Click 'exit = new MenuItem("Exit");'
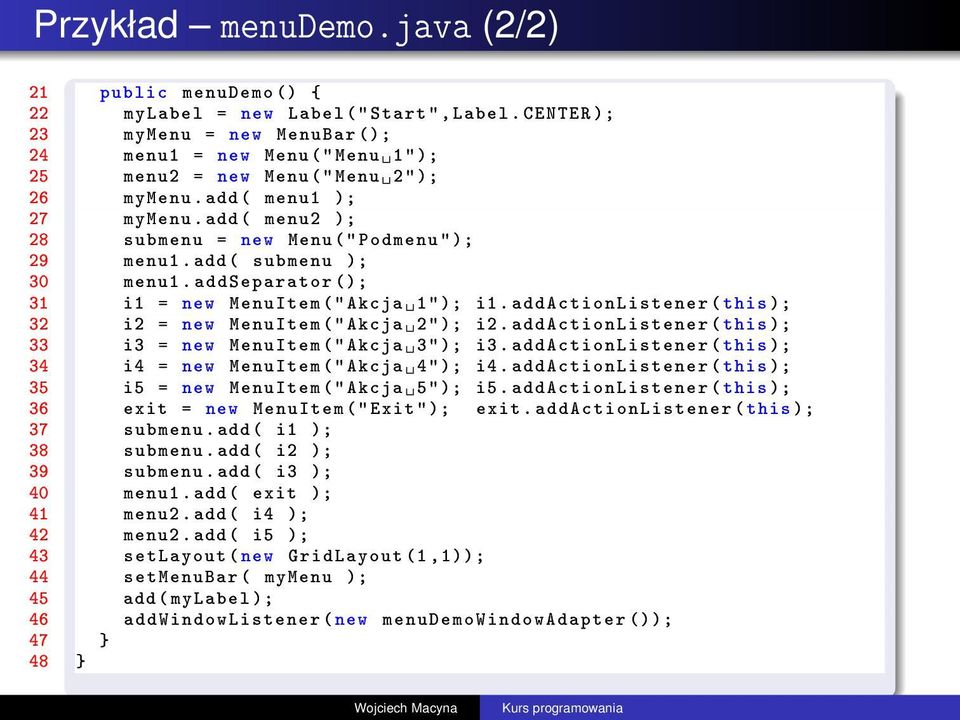Screen dimensions: 960x720 pos(287,409)
